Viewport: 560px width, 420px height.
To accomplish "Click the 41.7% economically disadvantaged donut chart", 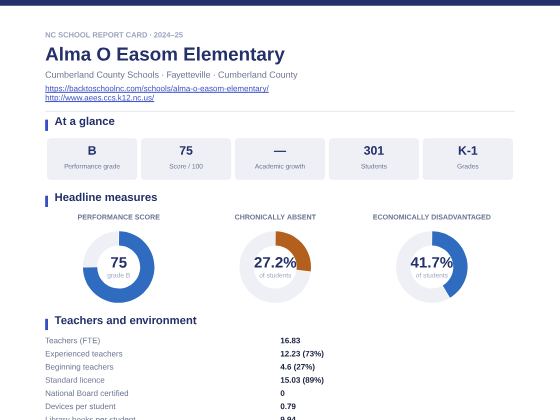I will (x=432, y=267).
